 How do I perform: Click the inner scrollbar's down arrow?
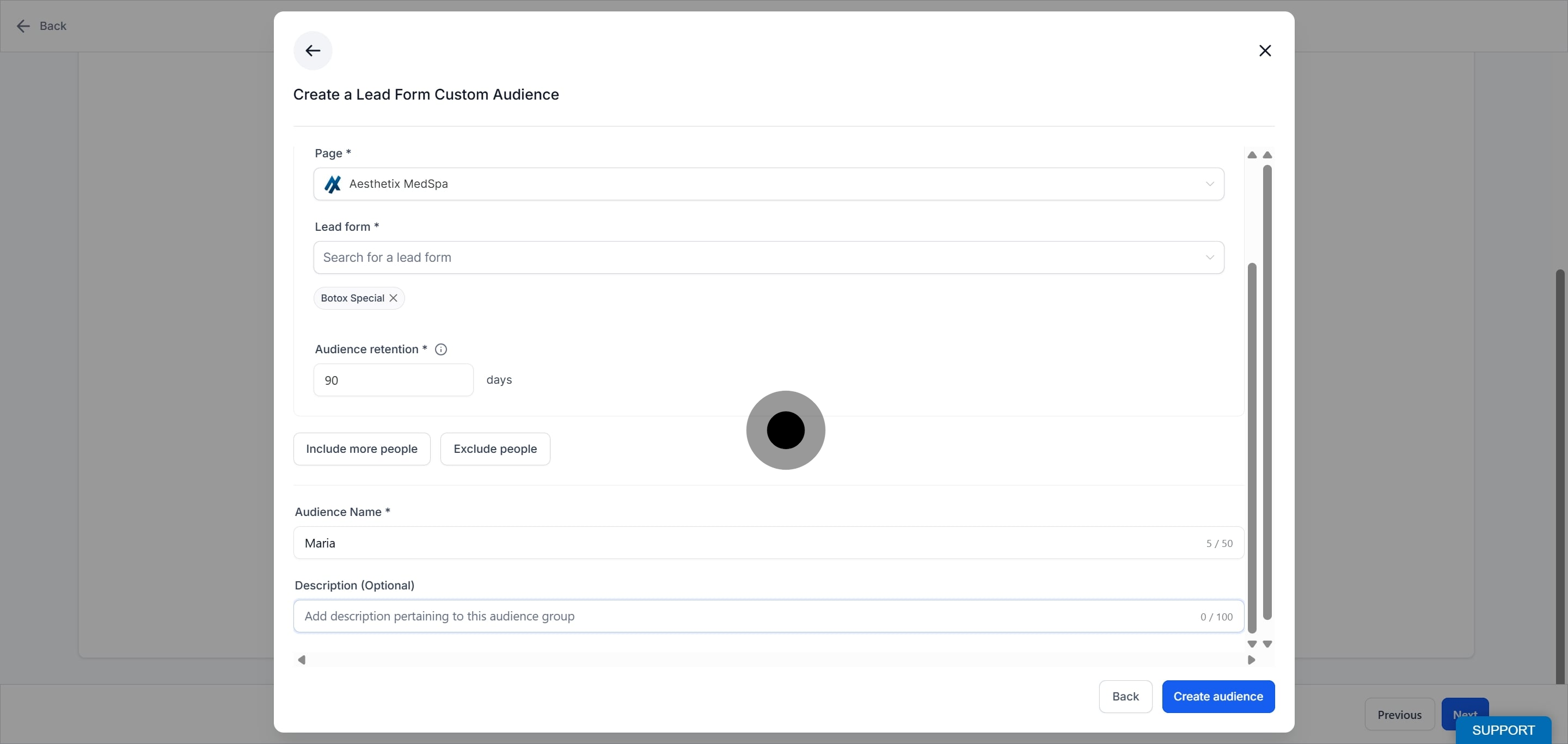(1252, 644)
